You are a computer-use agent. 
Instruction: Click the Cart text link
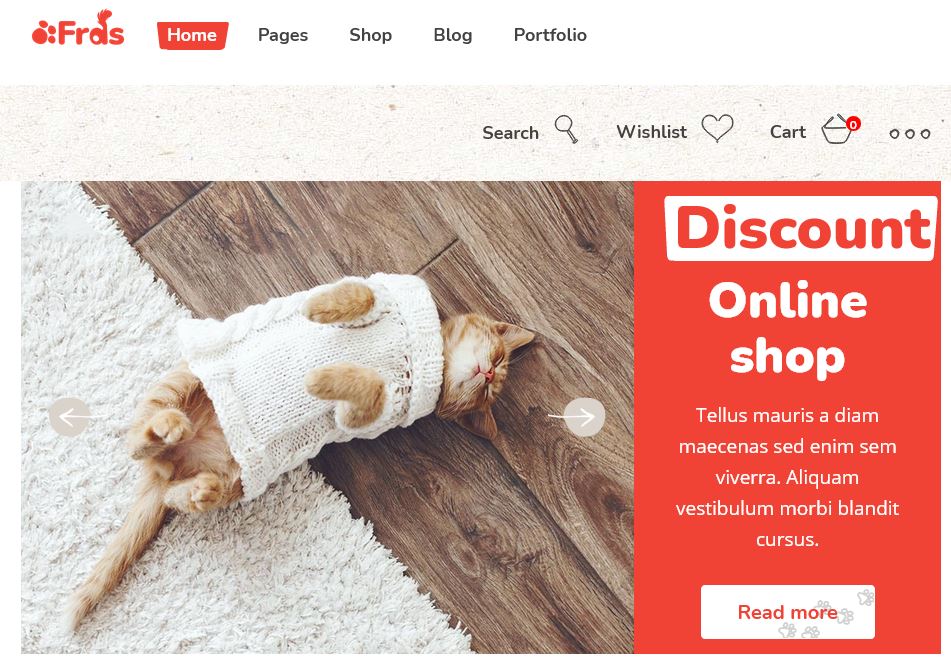click(787, 132)
